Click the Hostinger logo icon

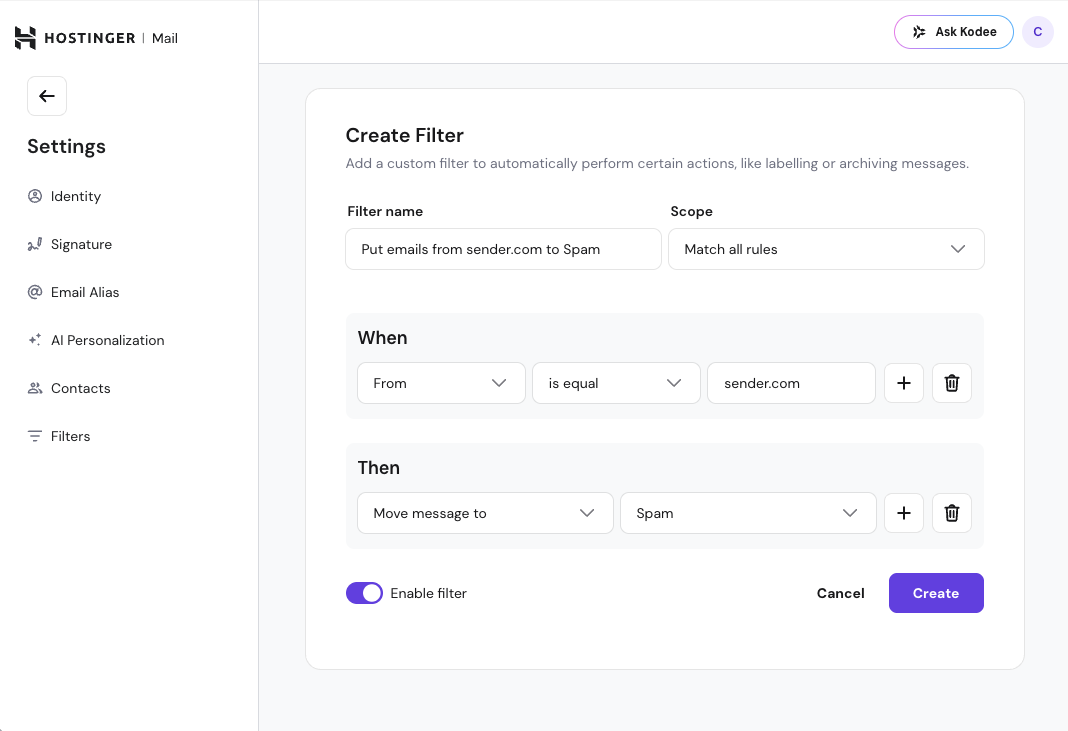[25, 38]
